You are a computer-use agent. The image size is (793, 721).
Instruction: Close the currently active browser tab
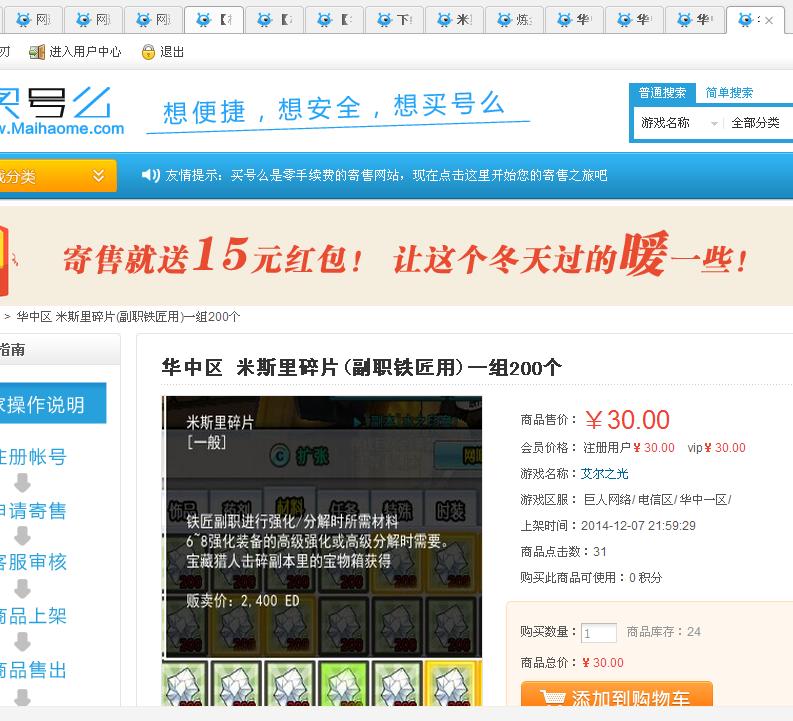point(769,21)
